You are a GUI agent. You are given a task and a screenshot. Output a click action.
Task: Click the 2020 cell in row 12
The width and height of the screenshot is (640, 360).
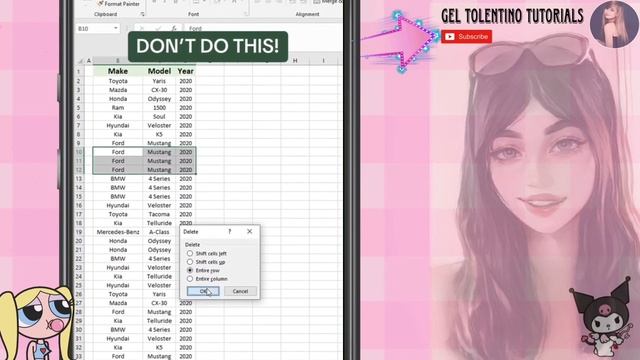186,170
